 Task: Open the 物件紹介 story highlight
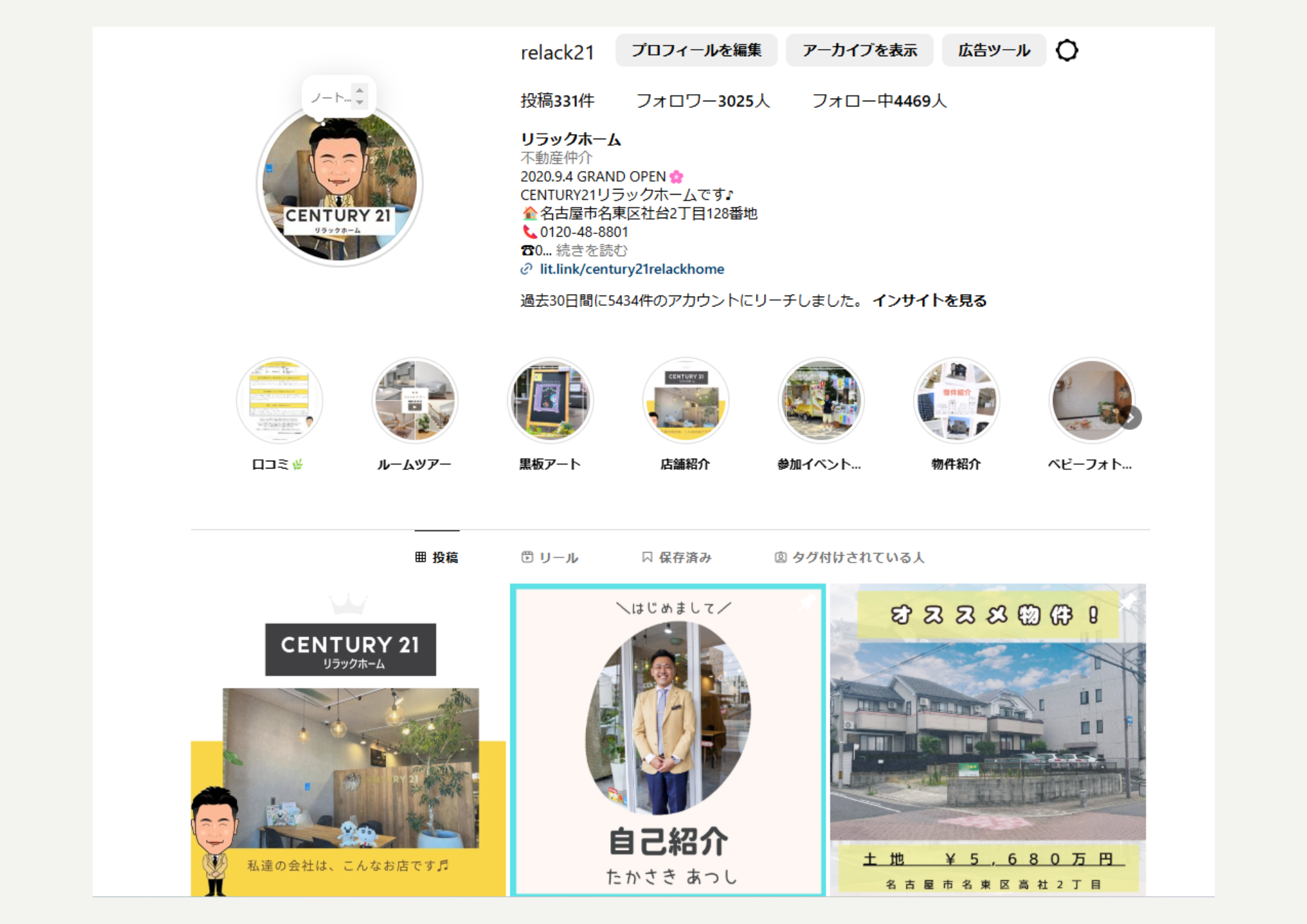point(957,401)
